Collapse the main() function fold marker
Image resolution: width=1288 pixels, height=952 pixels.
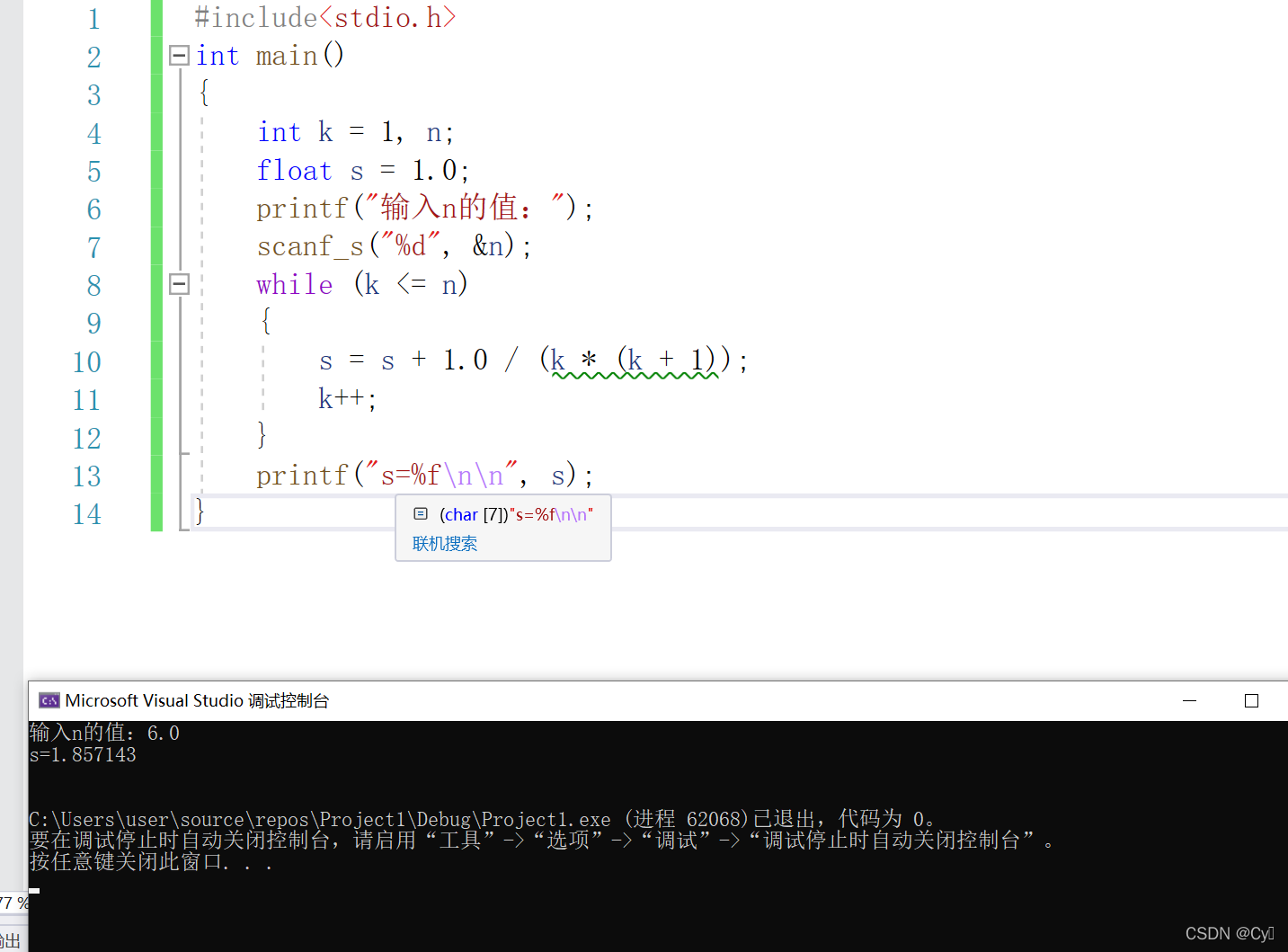[180, 56]
